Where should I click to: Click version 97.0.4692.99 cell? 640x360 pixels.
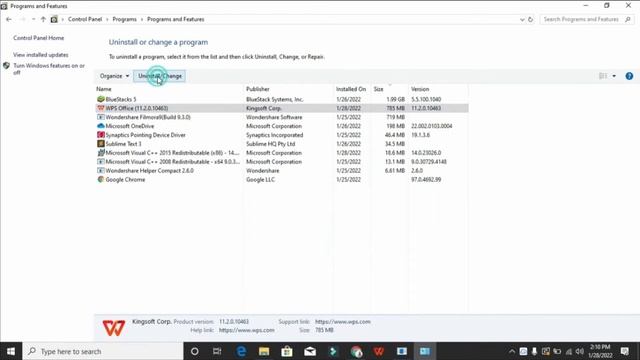pyautogui.click(x=426, y=180)
